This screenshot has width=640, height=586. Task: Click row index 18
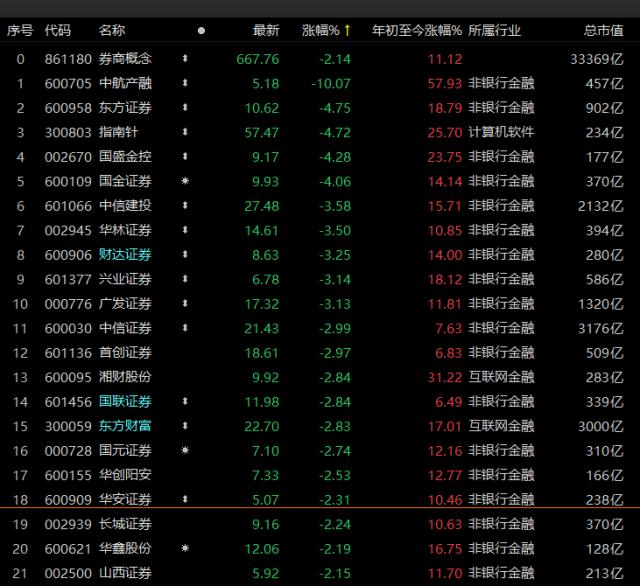click(20, 500)
